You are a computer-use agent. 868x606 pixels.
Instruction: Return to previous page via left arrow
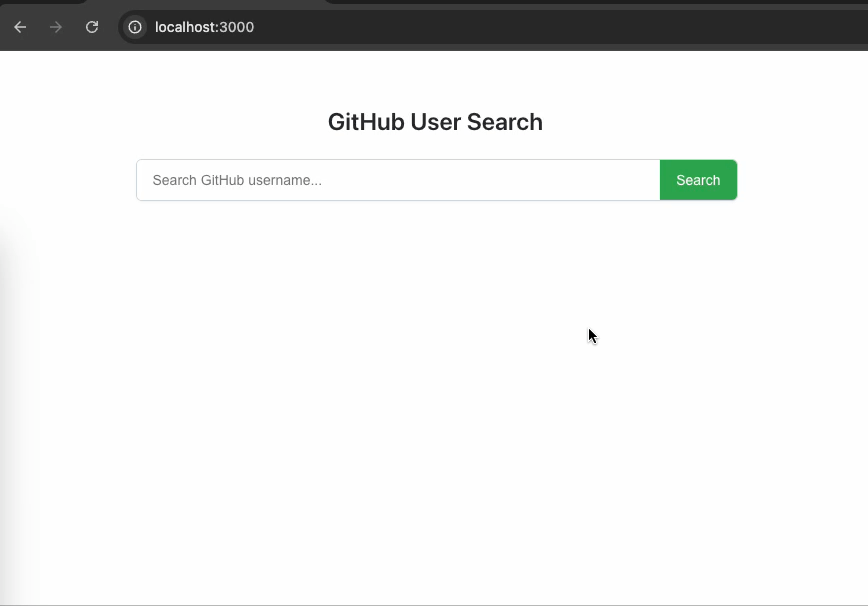click(20, 27)
